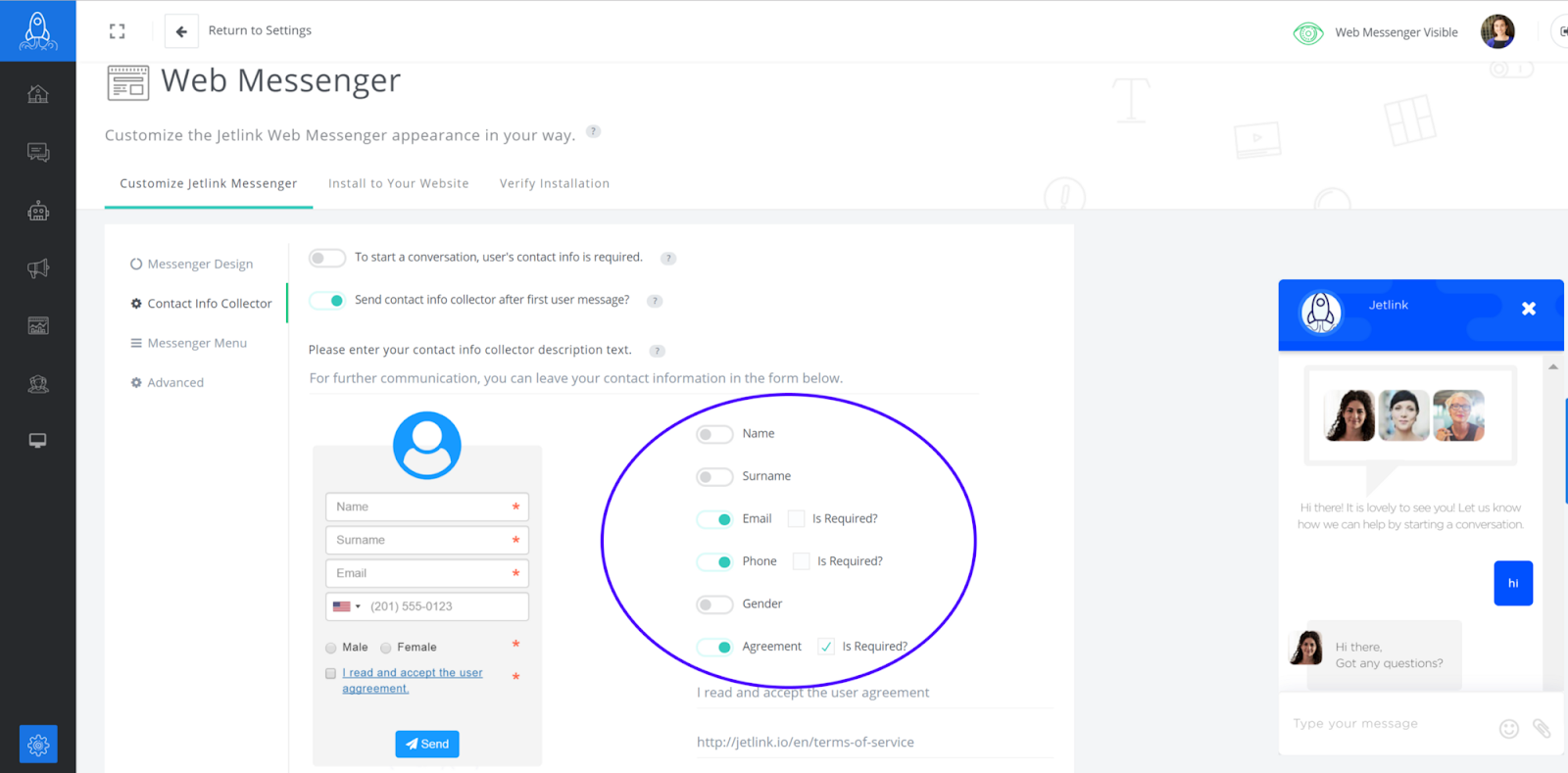Click help icon beside description text label

click(658, 351)
